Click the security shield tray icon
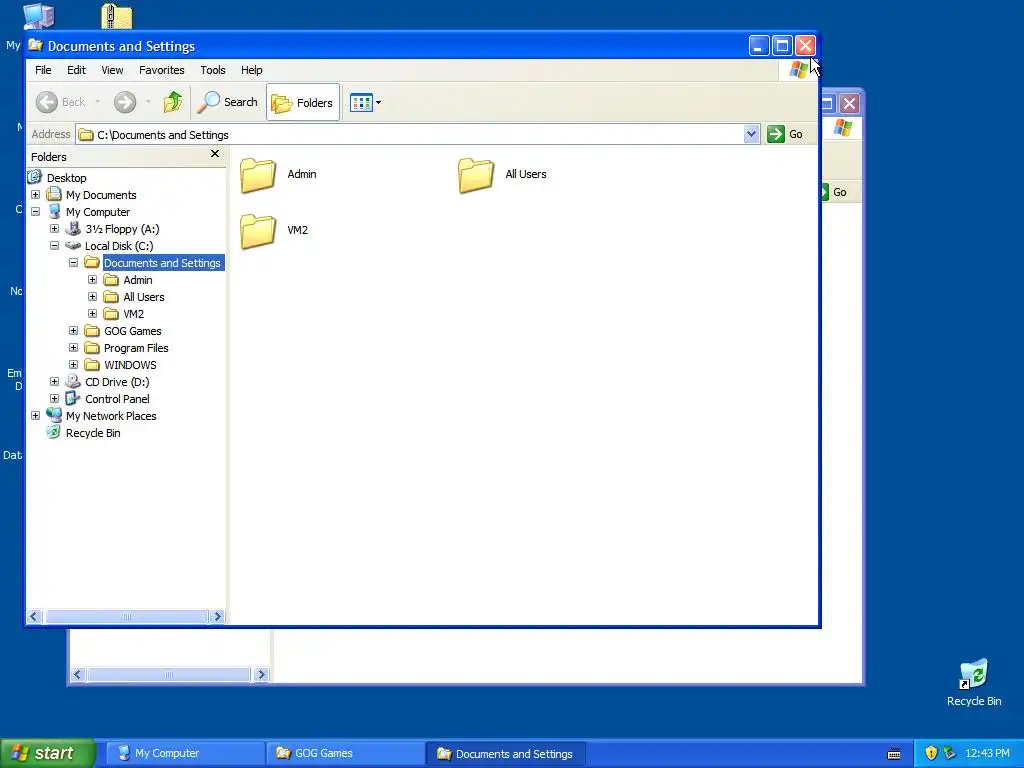 coord(931,753)
